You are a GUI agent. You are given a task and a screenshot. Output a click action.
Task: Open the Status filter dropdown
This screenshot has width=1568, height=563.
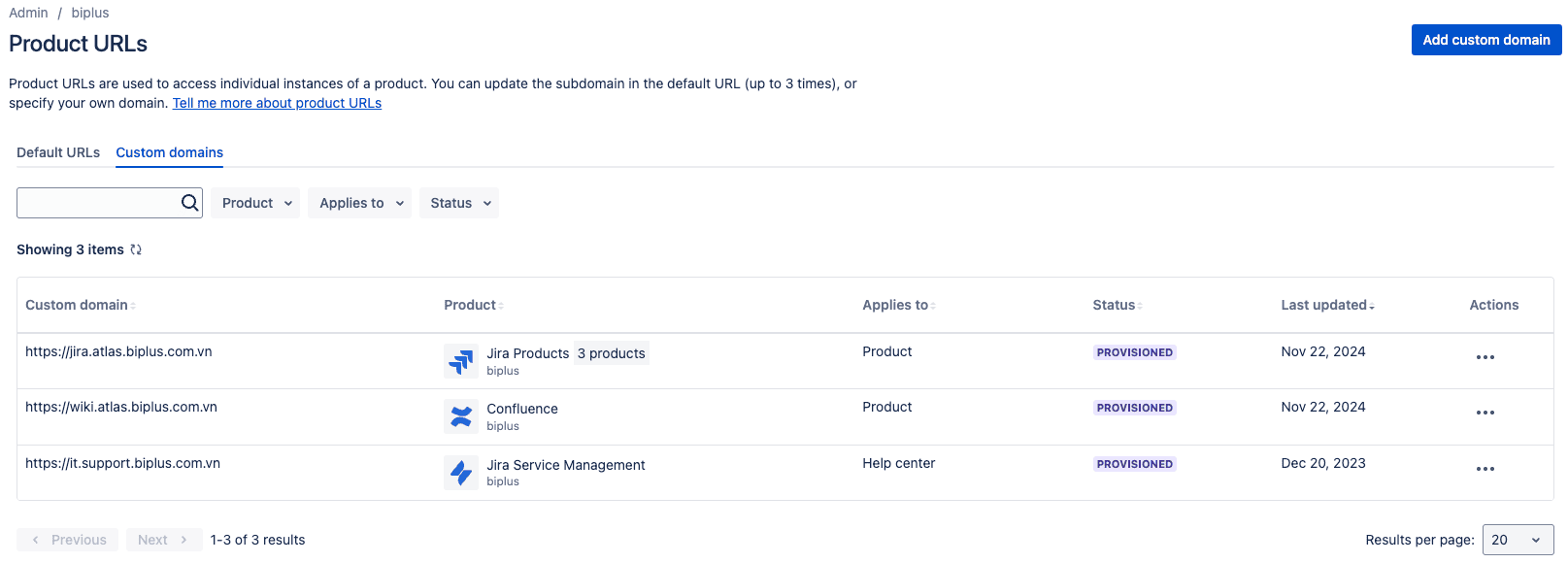pos(459,203)
